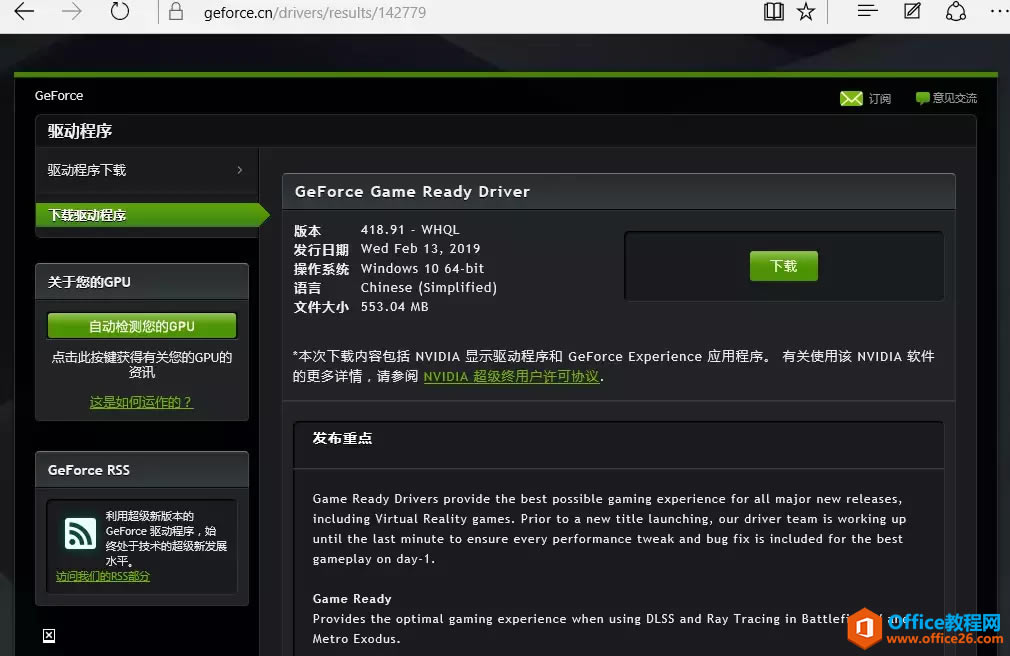The width and height of the screenshot is (1010, 656).
Task: Click the broken image icon below the sidebar
Action: (49, 635)
